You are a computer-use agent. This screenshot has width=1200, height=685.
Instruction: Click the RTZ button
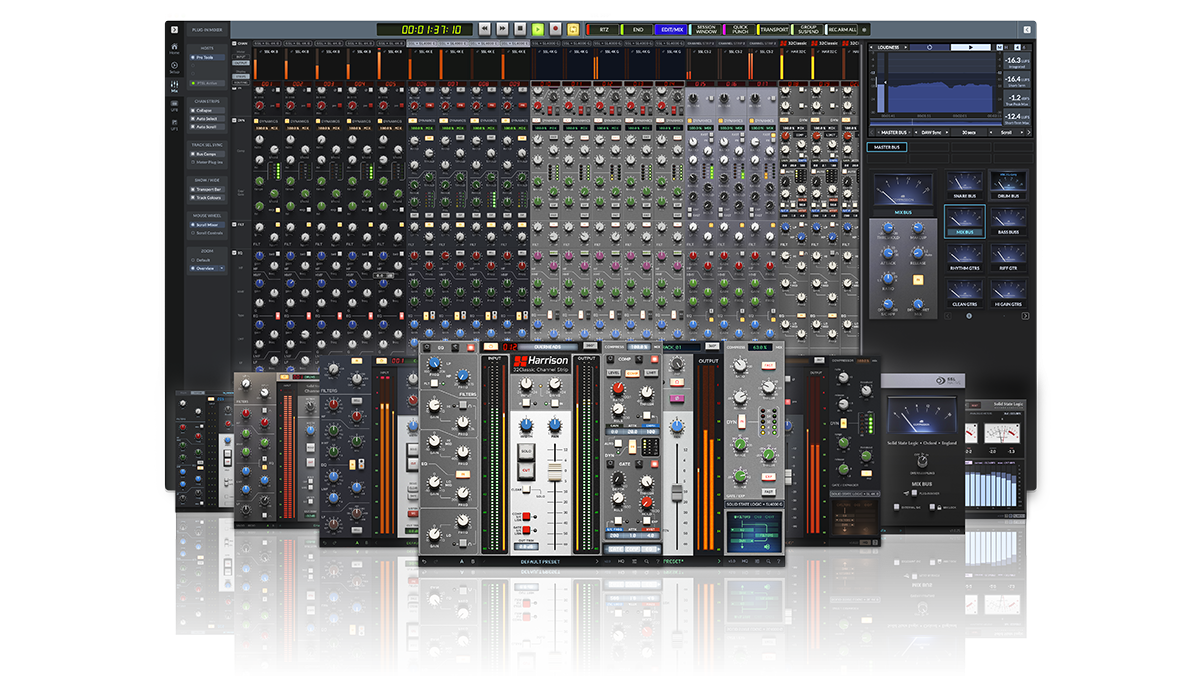(x=604, y=30)
